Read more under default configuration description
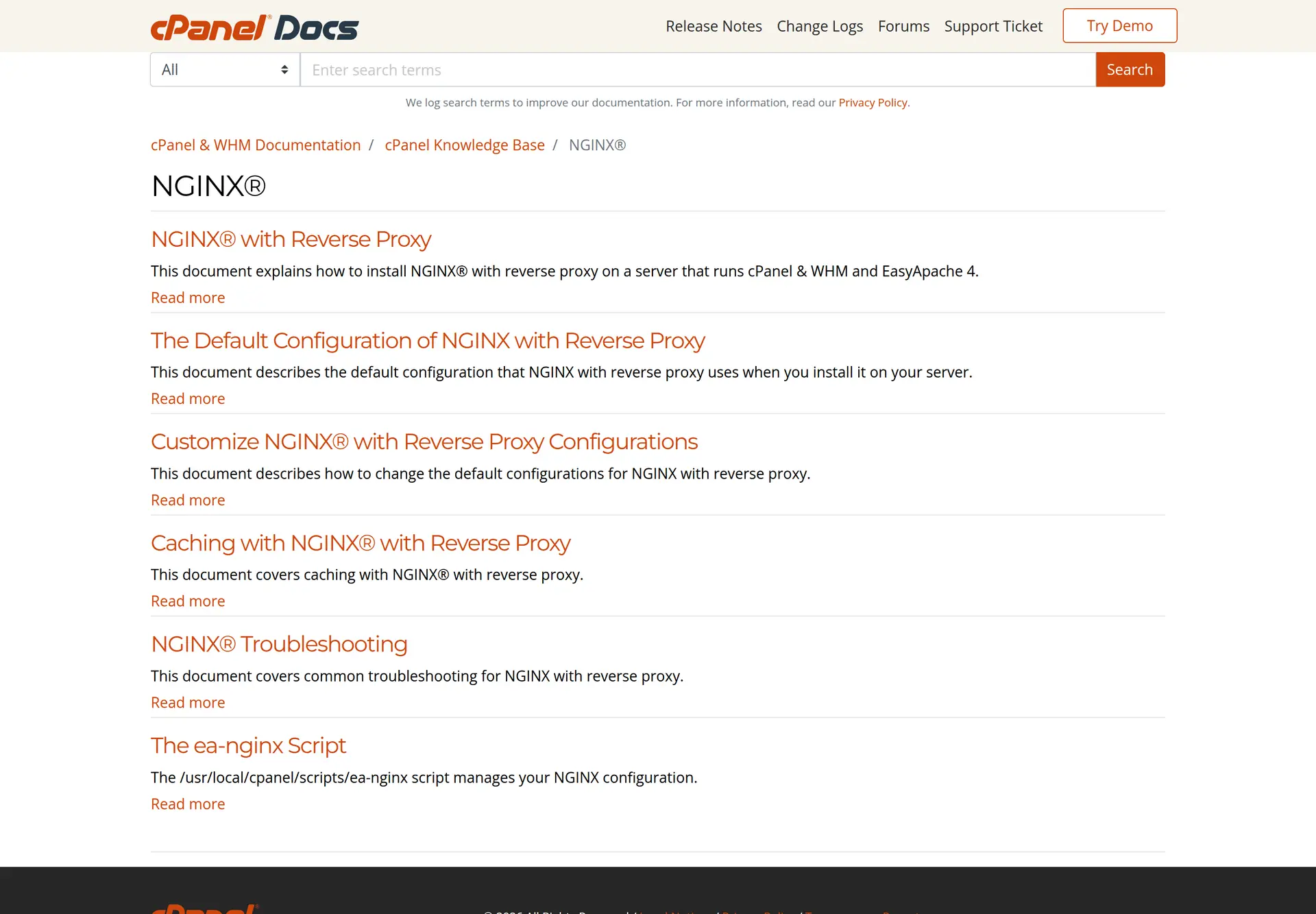Image resolution: width=1316 pixels, height=914 pixels. [x=188, y=398]
